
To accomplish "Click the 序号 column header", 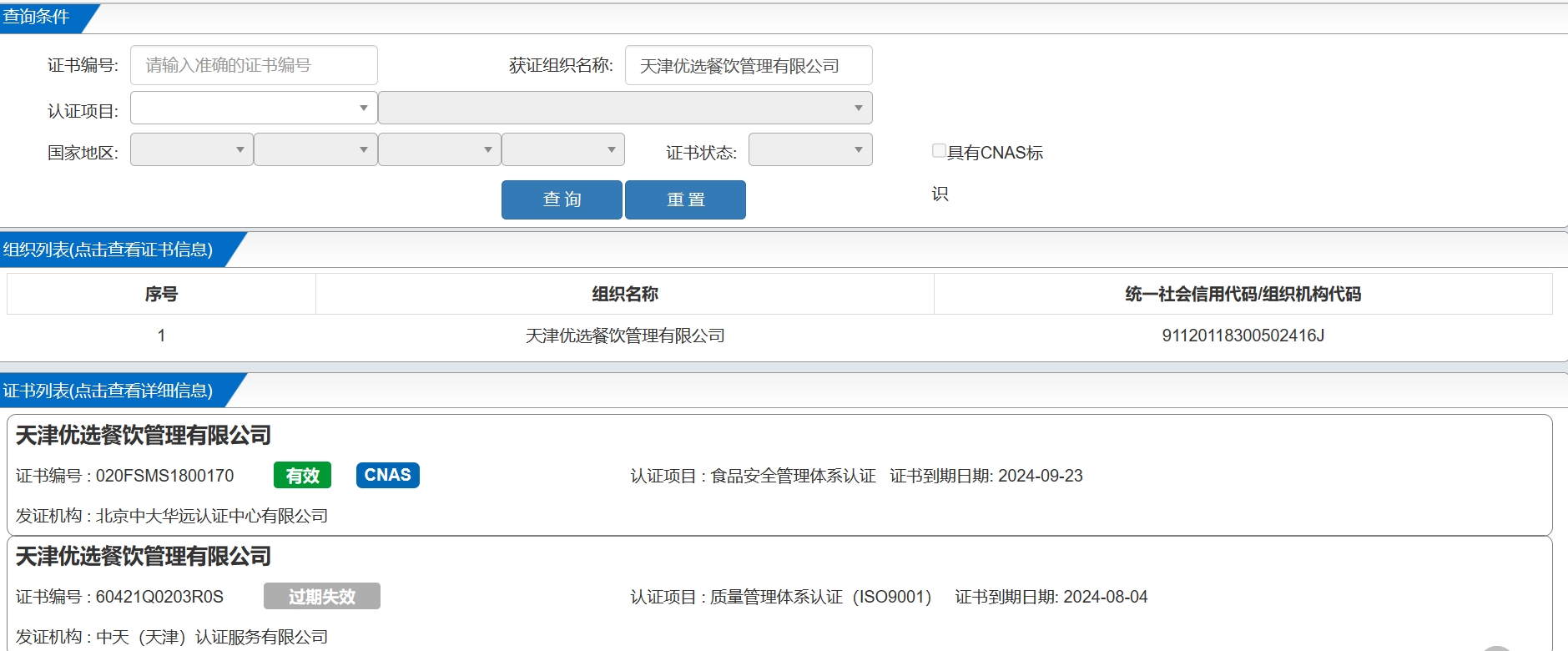I will point(161,294).
